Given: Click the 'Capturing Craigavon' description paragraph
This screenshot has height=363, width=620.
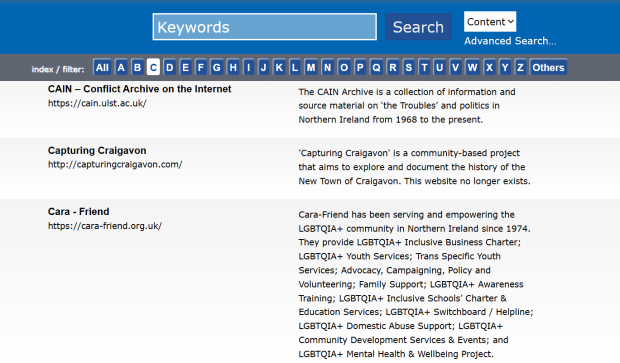Looking at the screenshot, I should pyautogui.click(x=414, y=167).
